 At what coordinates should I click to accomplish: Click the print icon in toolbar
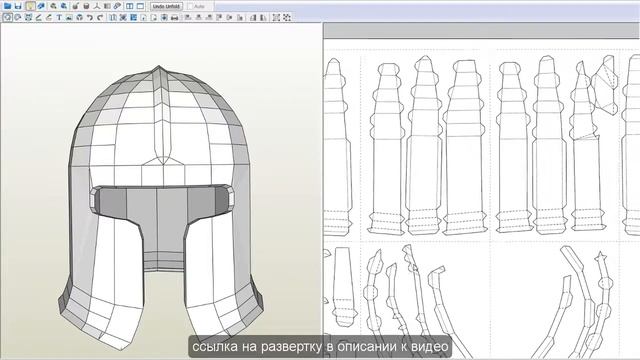pyautogui.click(x=174, y=18)
